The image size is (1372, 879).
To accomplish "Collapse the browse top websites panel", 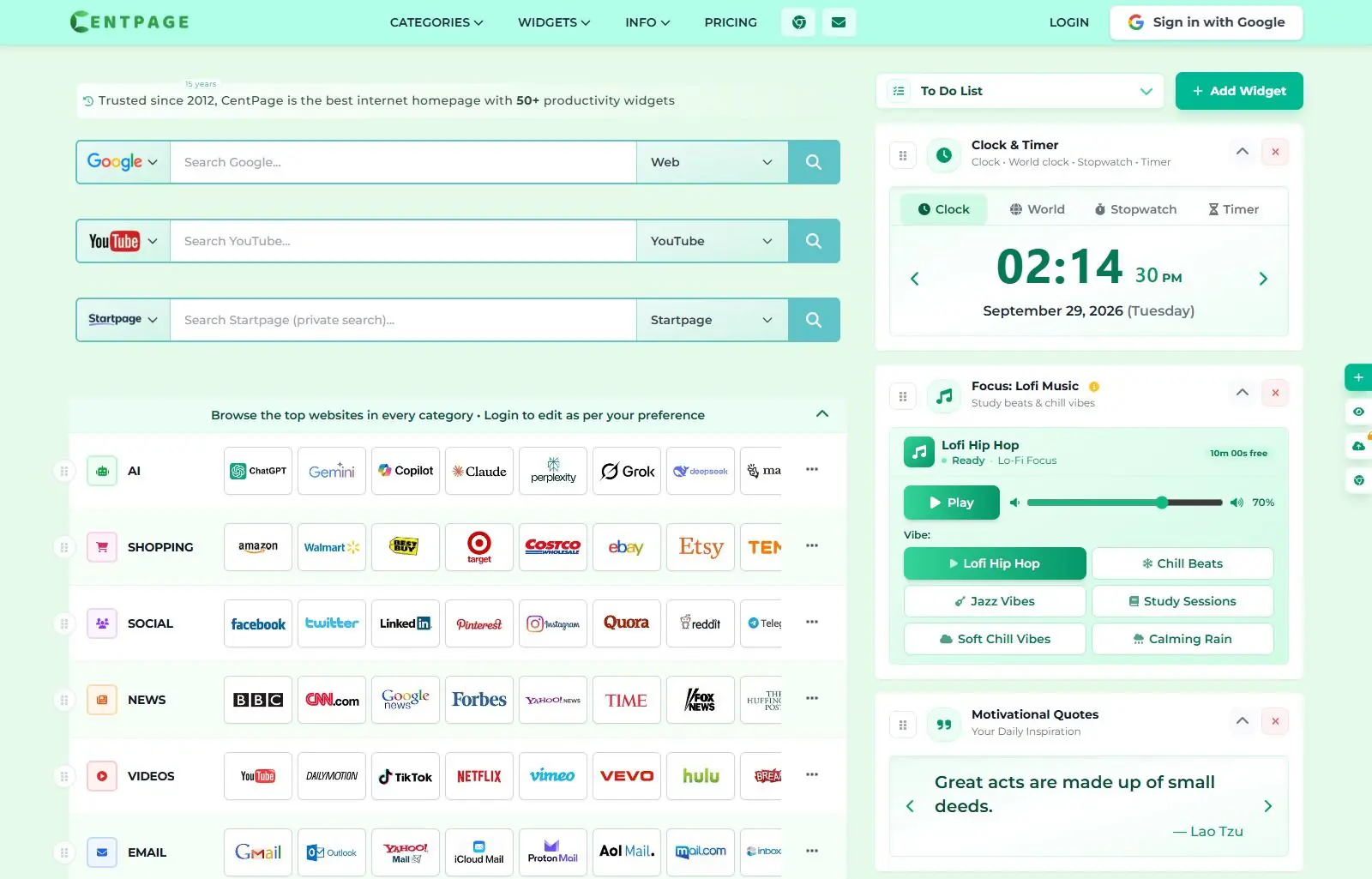I will pos(822,414).
